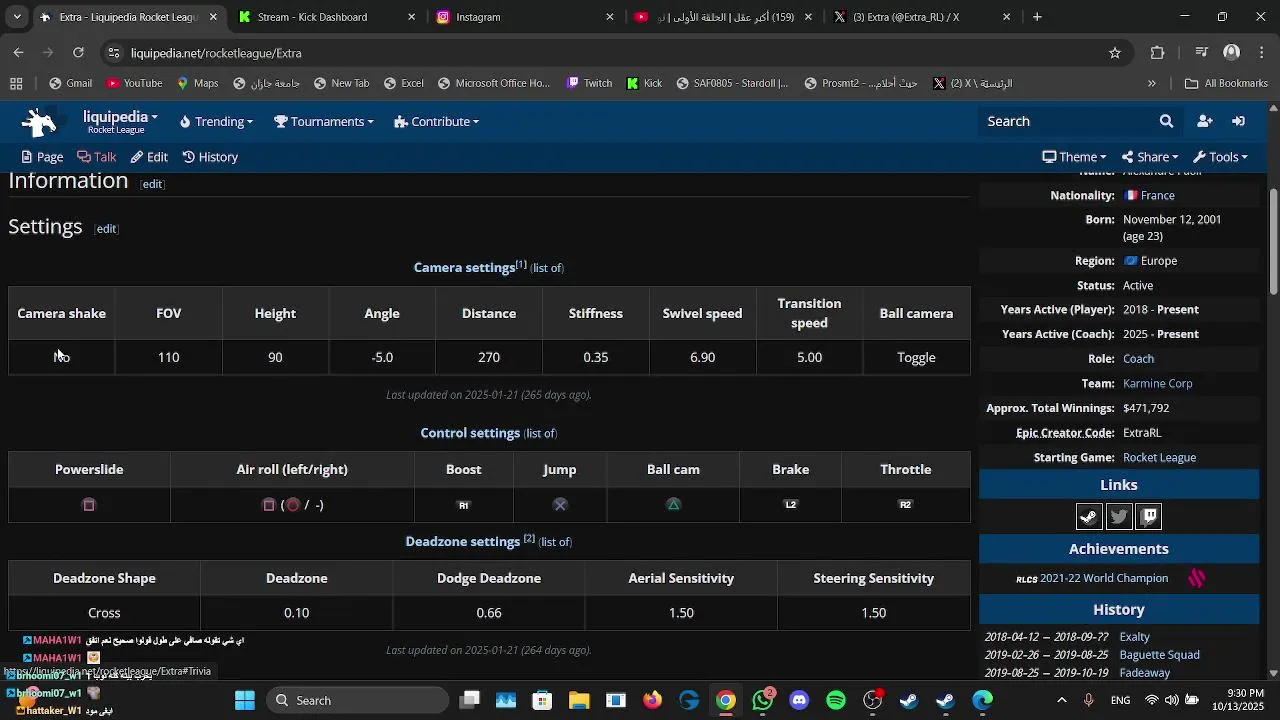This screenshot has width=1280, height=720.
Task: Open Chrome three-dot menu
Action: click(1262, 53)
